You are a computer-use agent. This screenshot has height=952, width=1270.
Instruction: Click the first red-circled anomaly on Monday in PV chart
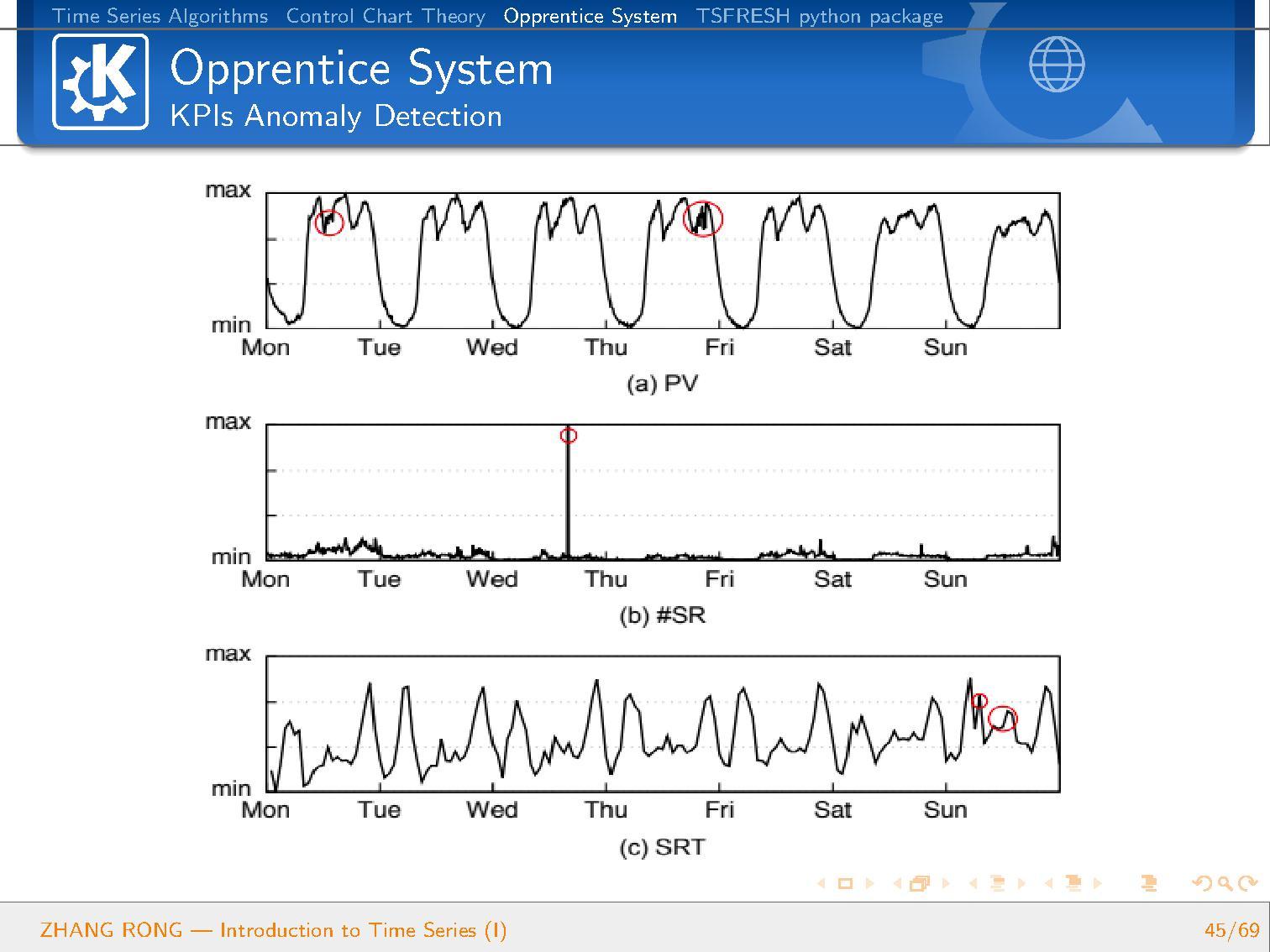[x=329, y=222]
